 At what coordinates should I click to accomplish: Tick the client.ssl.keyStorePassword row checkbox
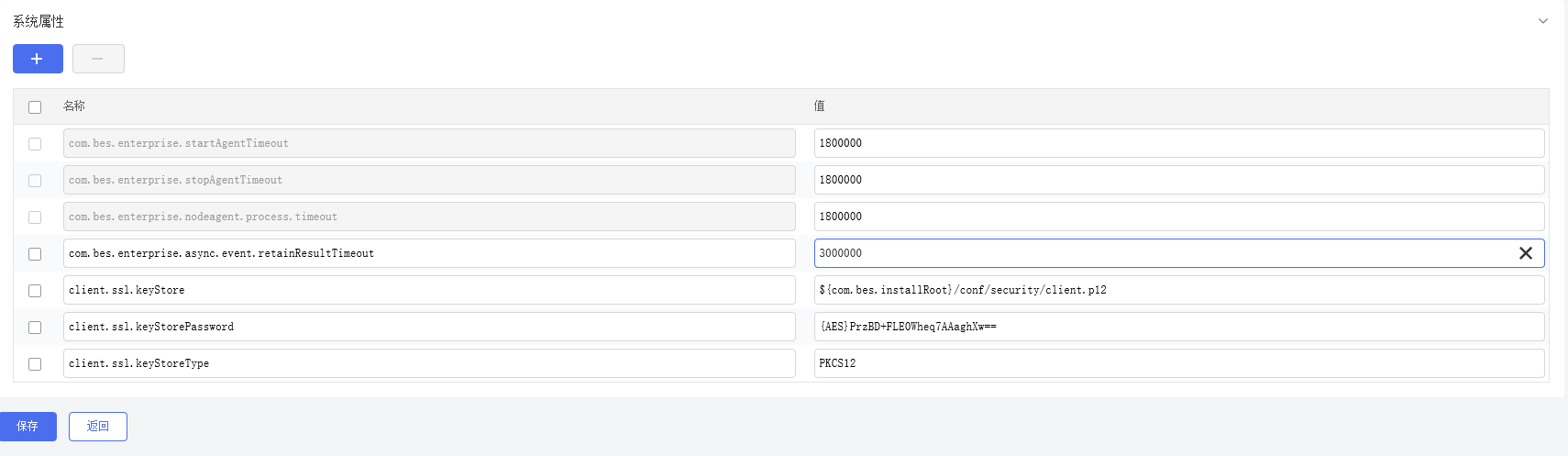tap(35, 328)
